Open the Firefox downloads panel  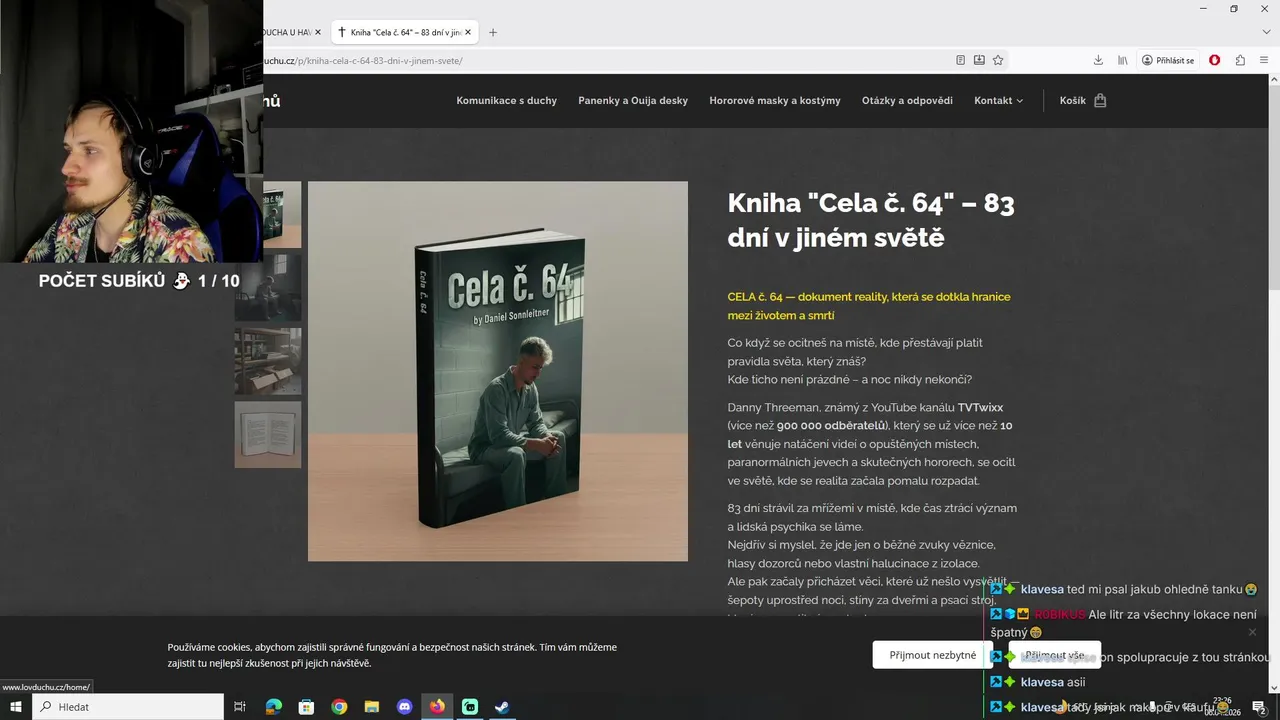[x=1098, y=60]
